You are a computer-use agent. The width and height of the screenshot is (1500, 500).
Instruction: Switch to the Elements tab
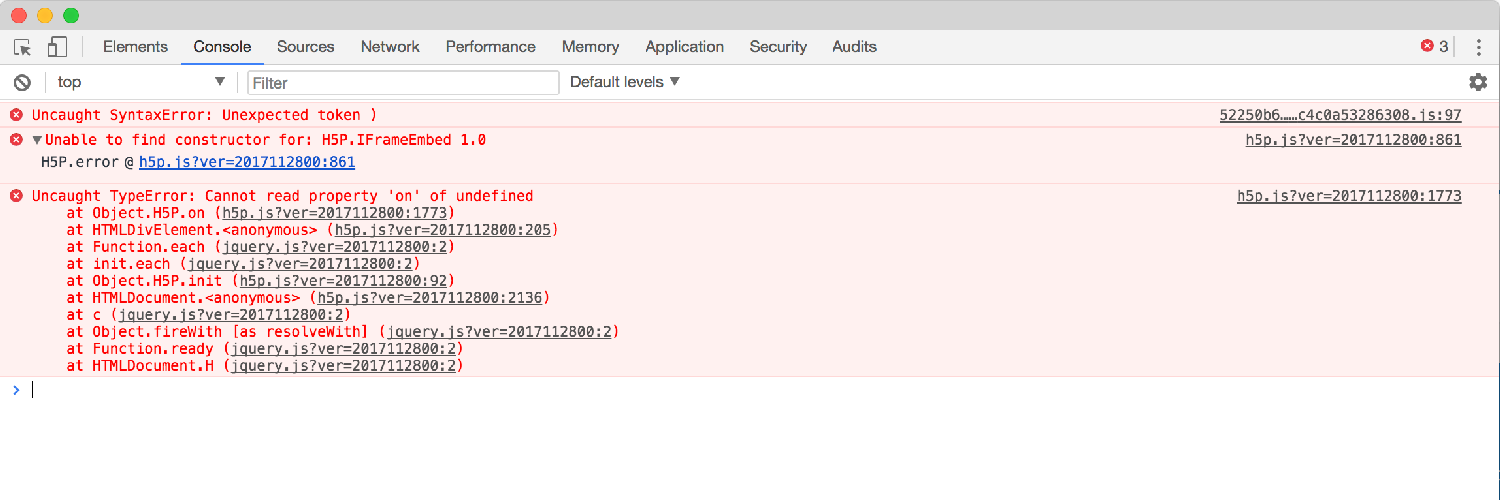(x=135, y=46)
